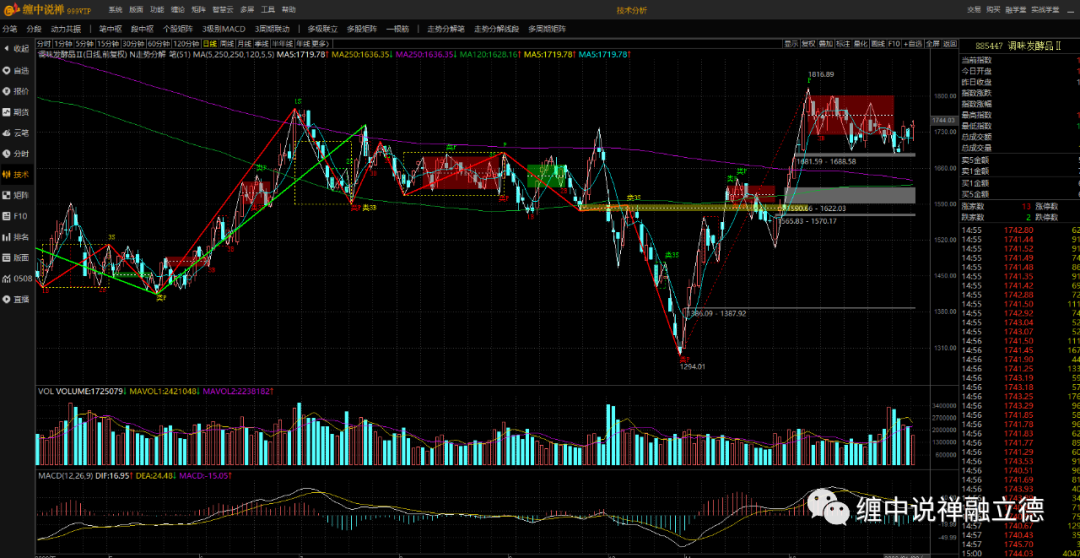Open the 功能 menu
This screenshot has height=558, width=1080.
click(x=157, y=10)
